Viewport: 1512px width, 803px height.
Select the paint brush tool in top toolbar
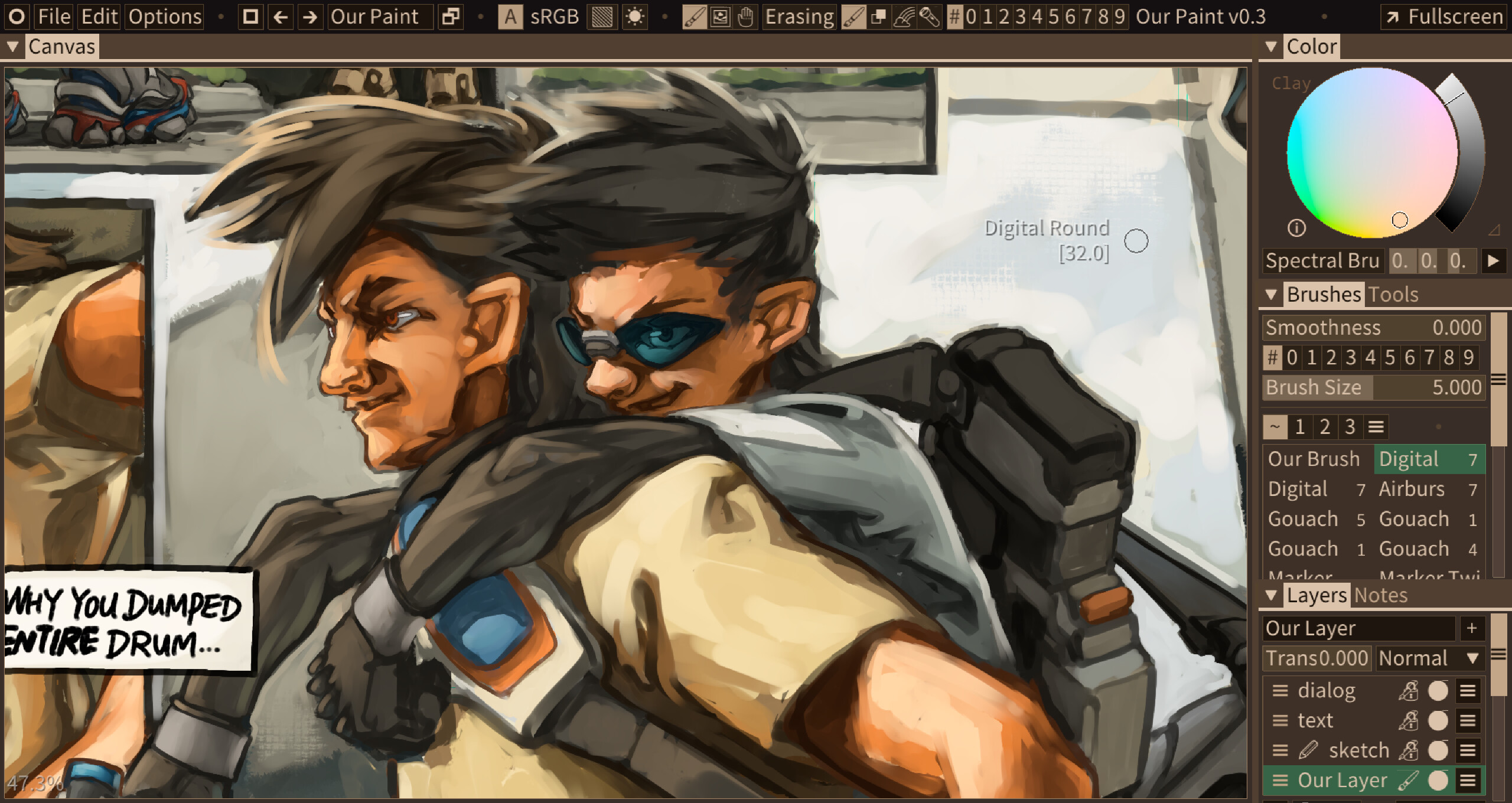695,17
